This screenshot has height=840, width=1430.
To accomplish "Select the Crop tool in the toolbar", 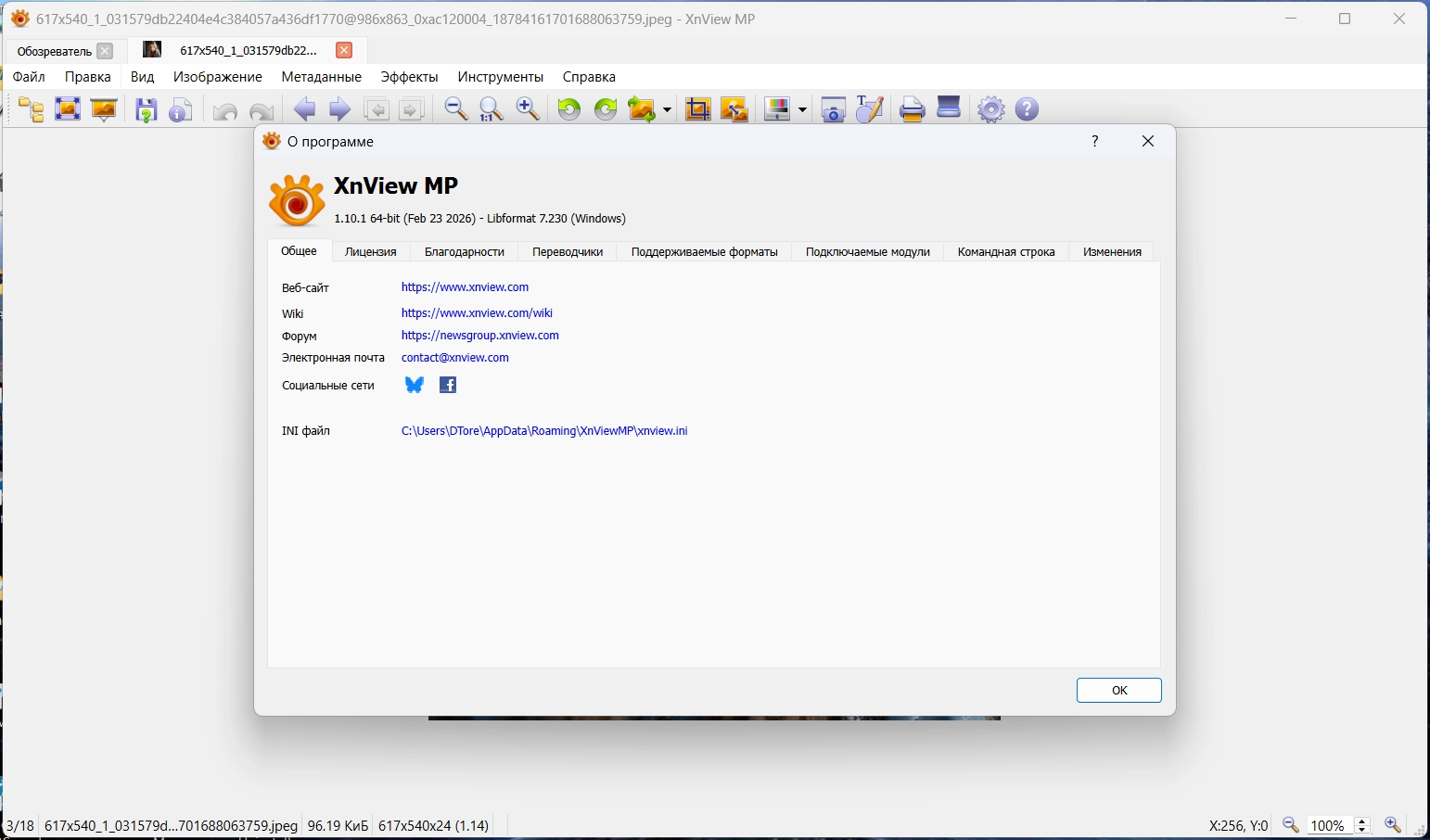I will [697, 109].
